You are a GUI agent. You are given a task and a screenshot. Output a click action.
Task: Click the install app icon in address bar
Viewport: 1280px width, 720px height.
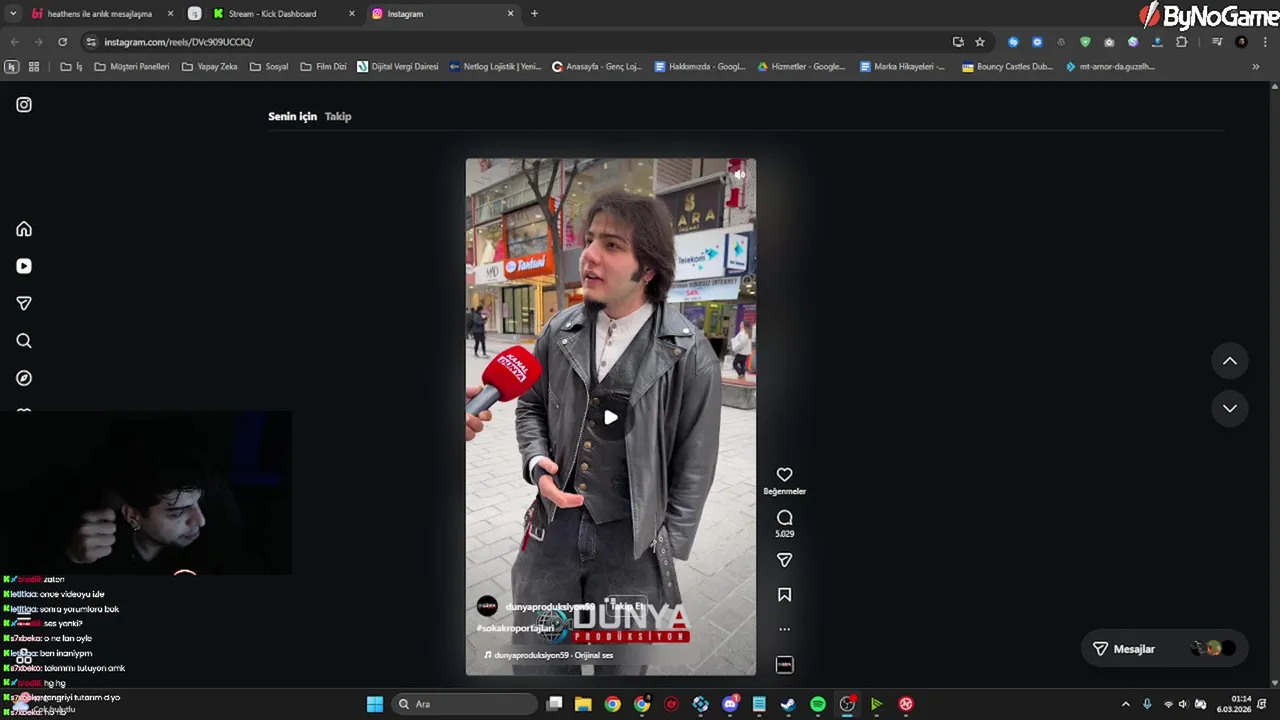click(x=958, y=42)
